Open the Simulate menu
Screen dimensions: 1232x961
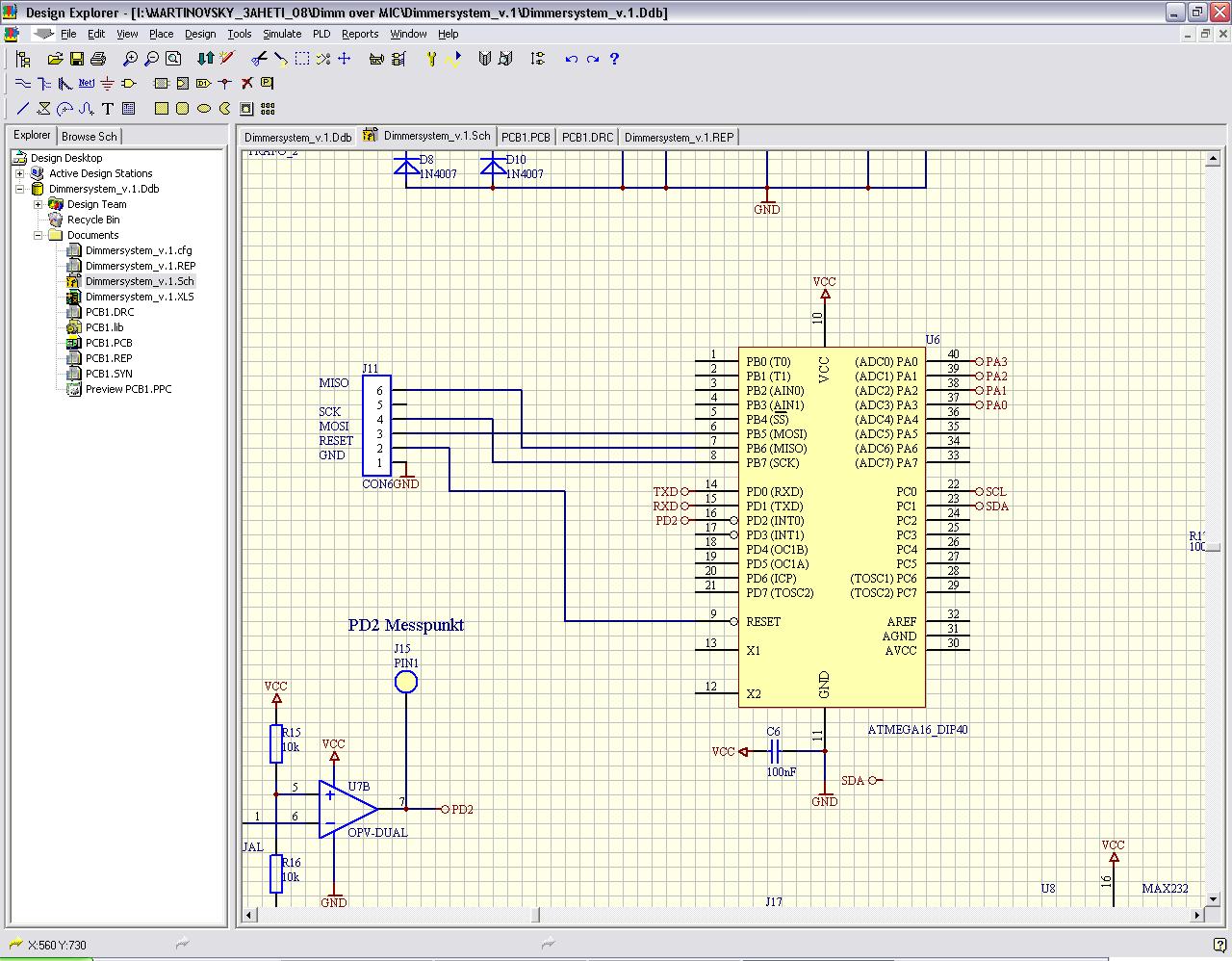281,34
